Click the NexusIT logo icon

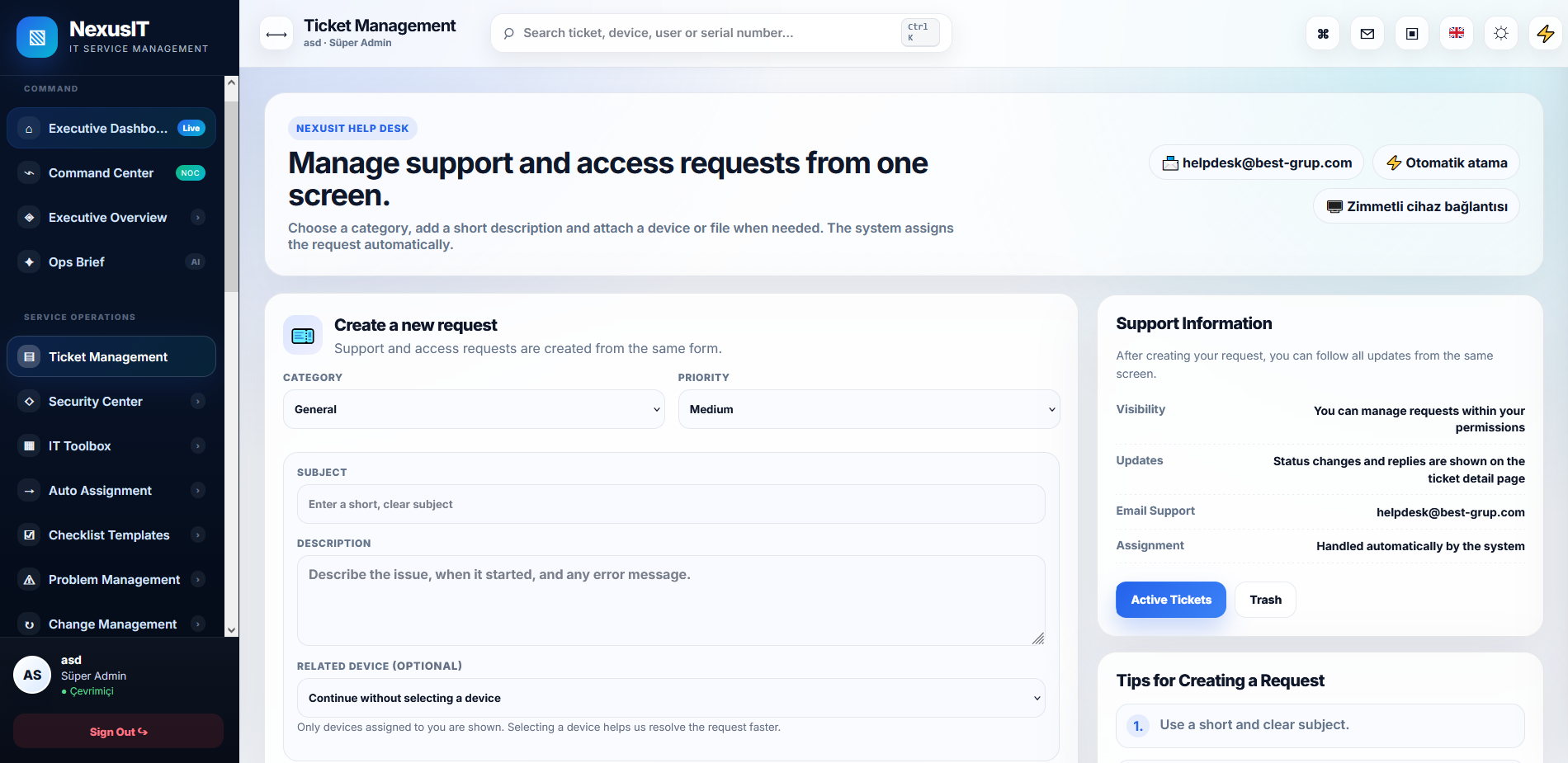pyautogui.click(x=37, y=37)
